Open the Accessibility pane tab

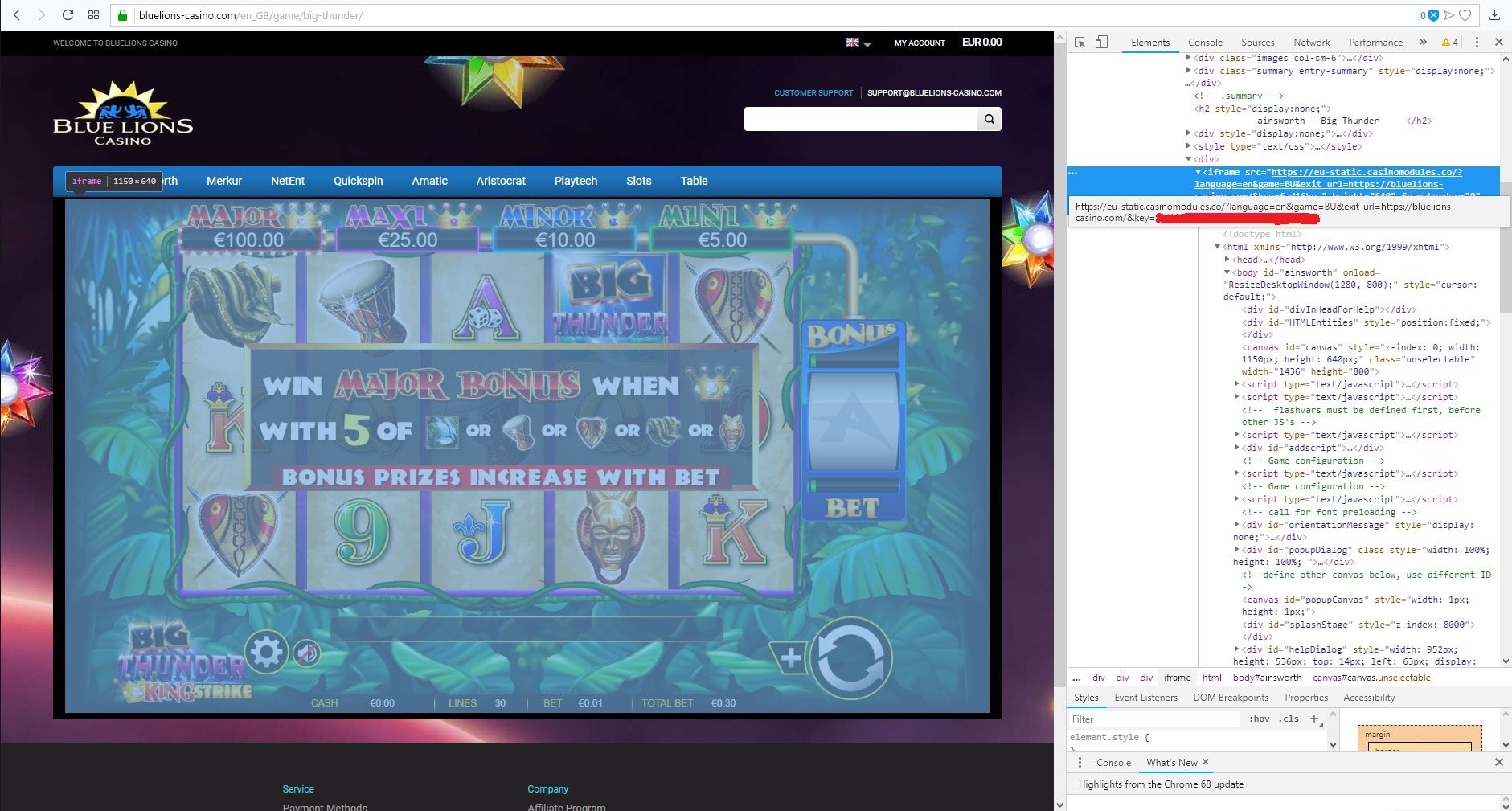pyautogui.click(x=1369, y=698)
